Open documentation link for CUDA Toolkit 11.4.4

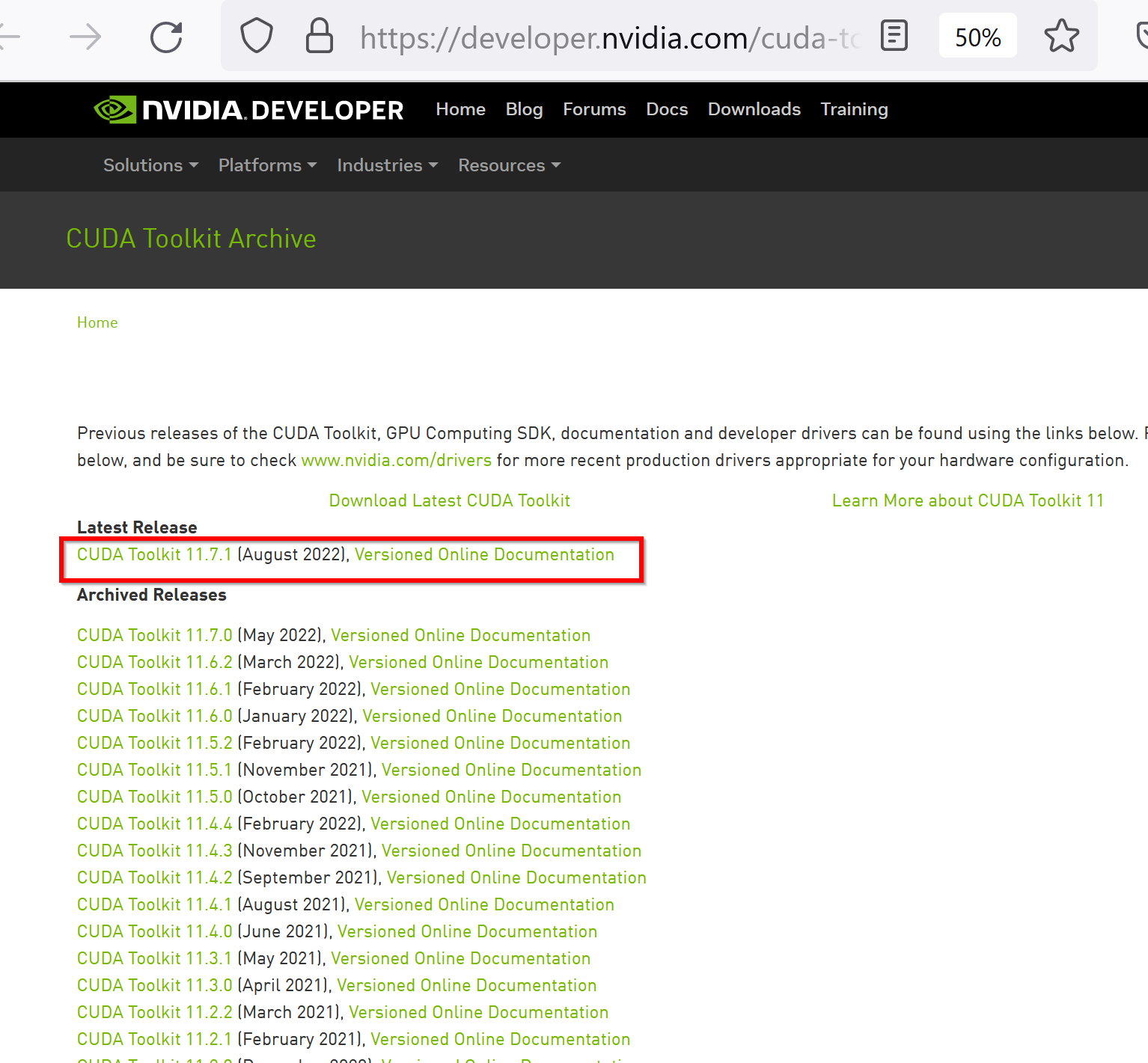click(x=500, y=824)
